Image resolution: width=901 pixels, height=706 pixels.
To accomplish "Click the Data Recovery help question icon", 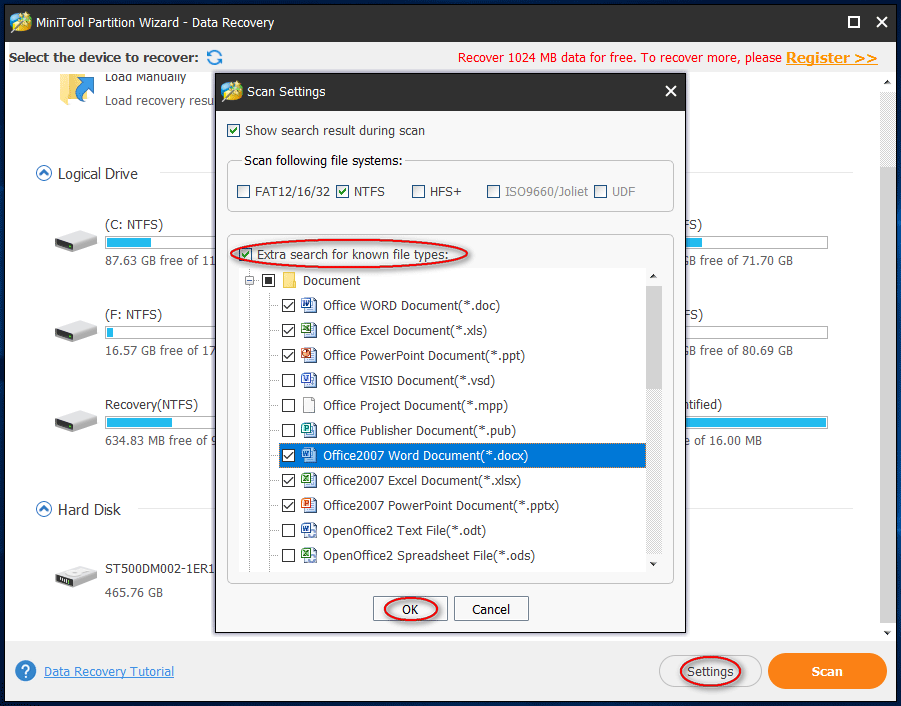I will coord(25,670).
